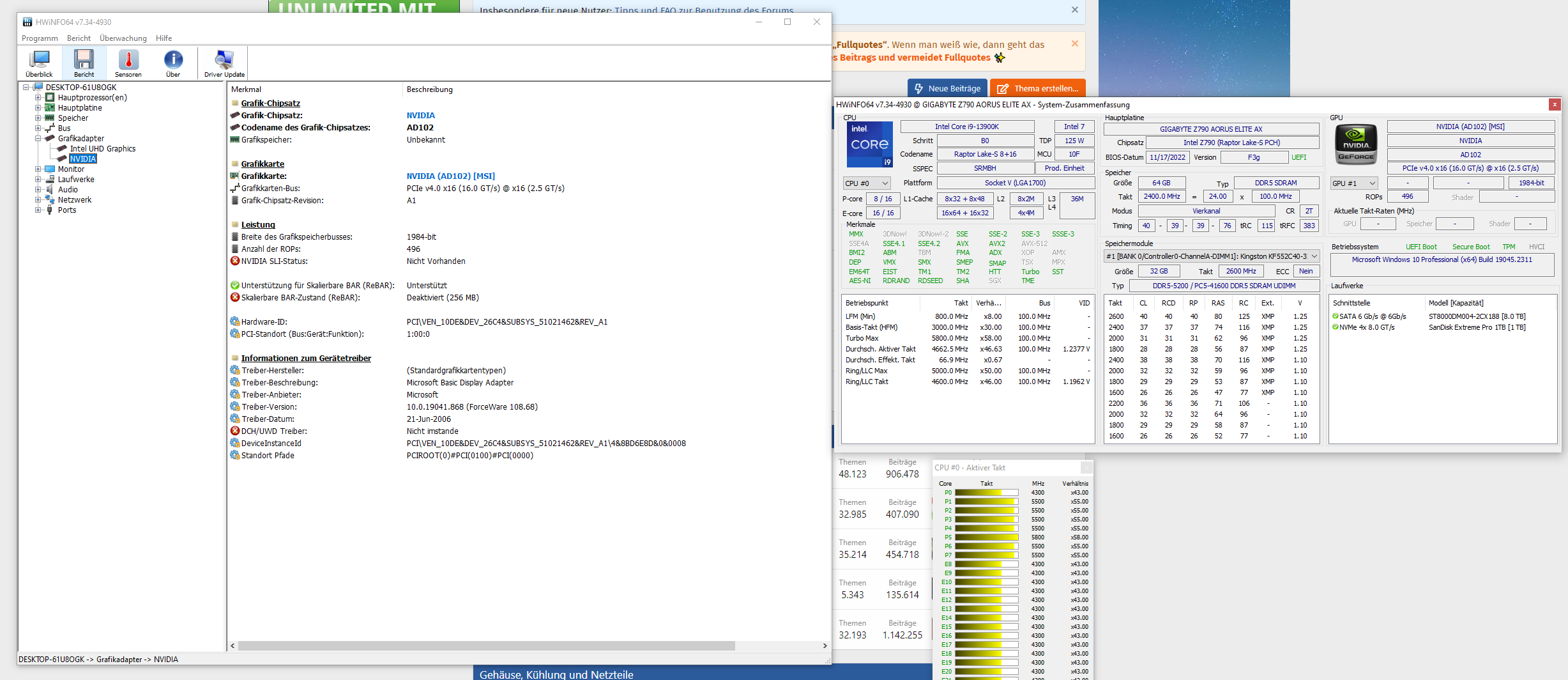Open the blue NVIDIA Grafik-Chipsatz link
1568x680 pixels.
pyautogui.click(x=420, y=116)
